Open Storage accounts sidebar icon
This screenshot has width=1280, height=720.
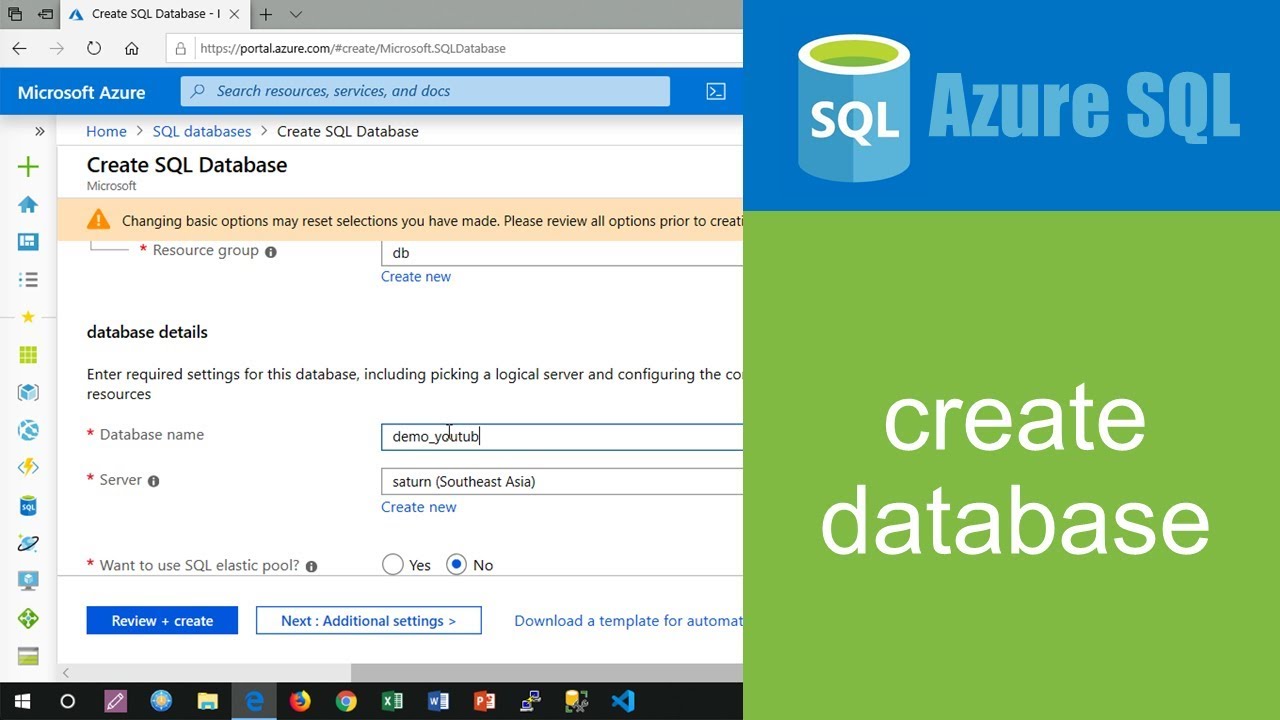pos(28,656)
